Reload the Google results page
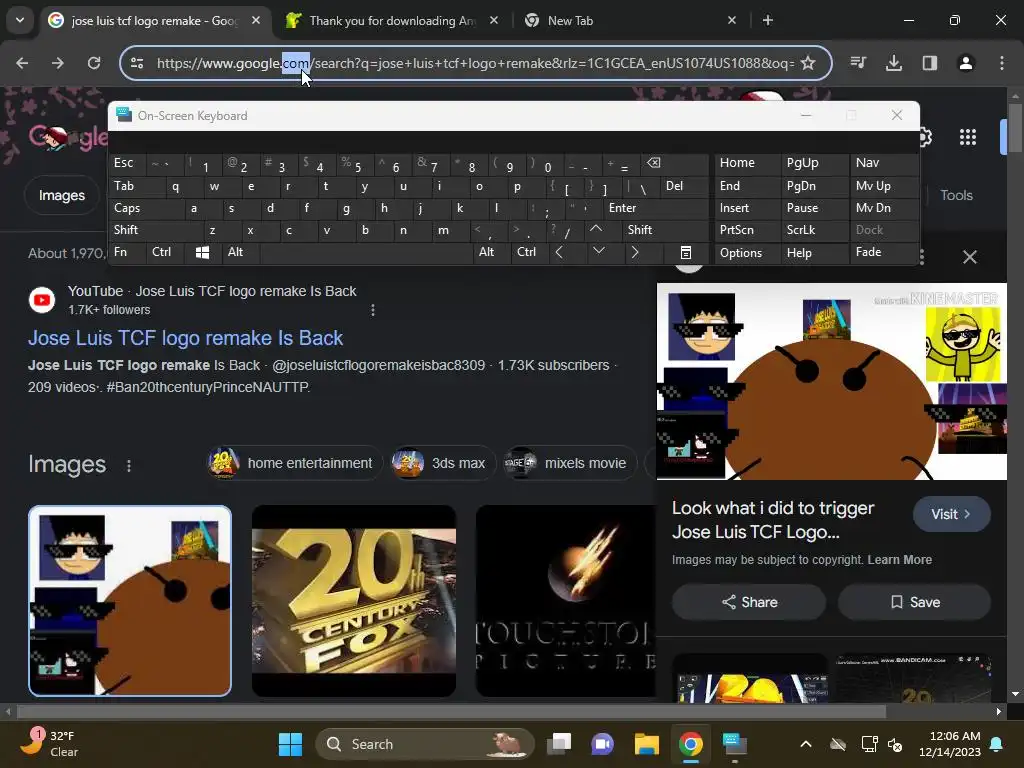 94,63
